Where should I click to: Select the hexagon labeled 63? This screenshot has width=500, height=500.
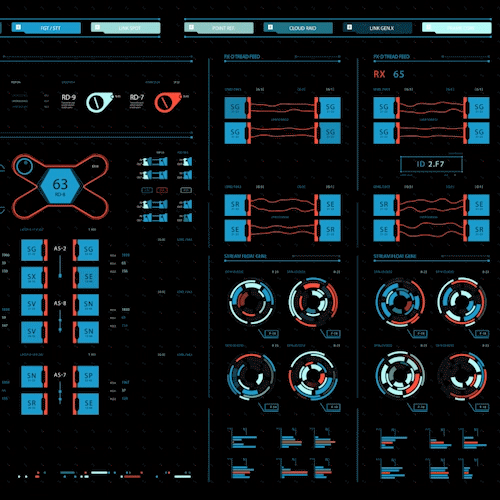tap(60, 186)
